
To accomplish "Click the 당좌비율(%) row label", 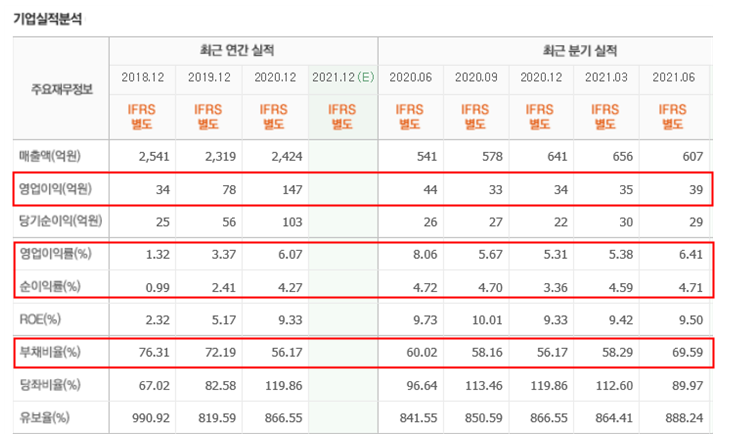I will click(50, 385).
